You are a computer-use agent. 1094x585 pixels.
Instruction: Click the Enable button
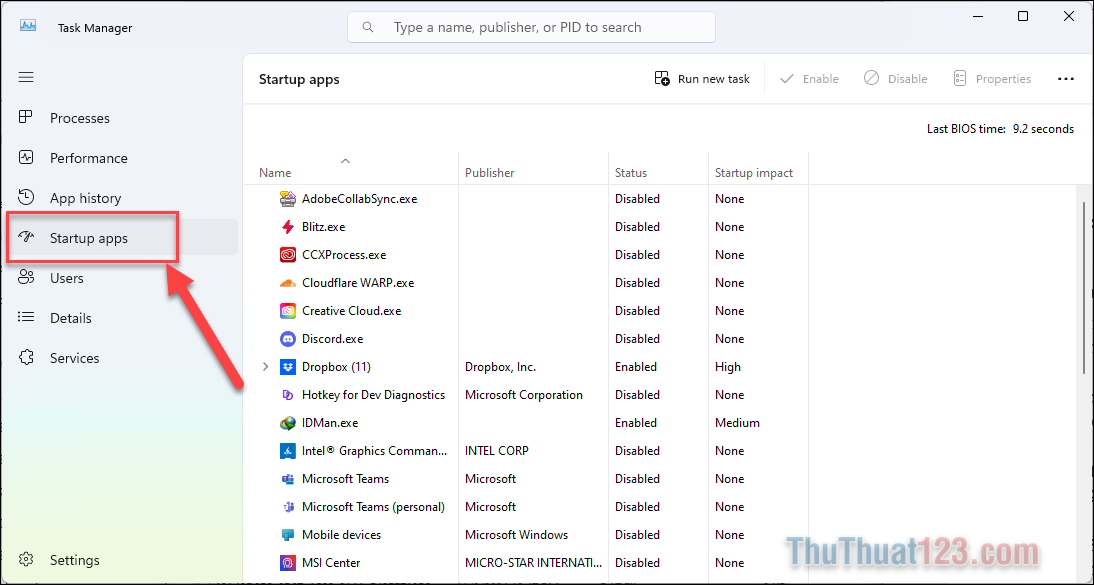[x=809, y=79]
